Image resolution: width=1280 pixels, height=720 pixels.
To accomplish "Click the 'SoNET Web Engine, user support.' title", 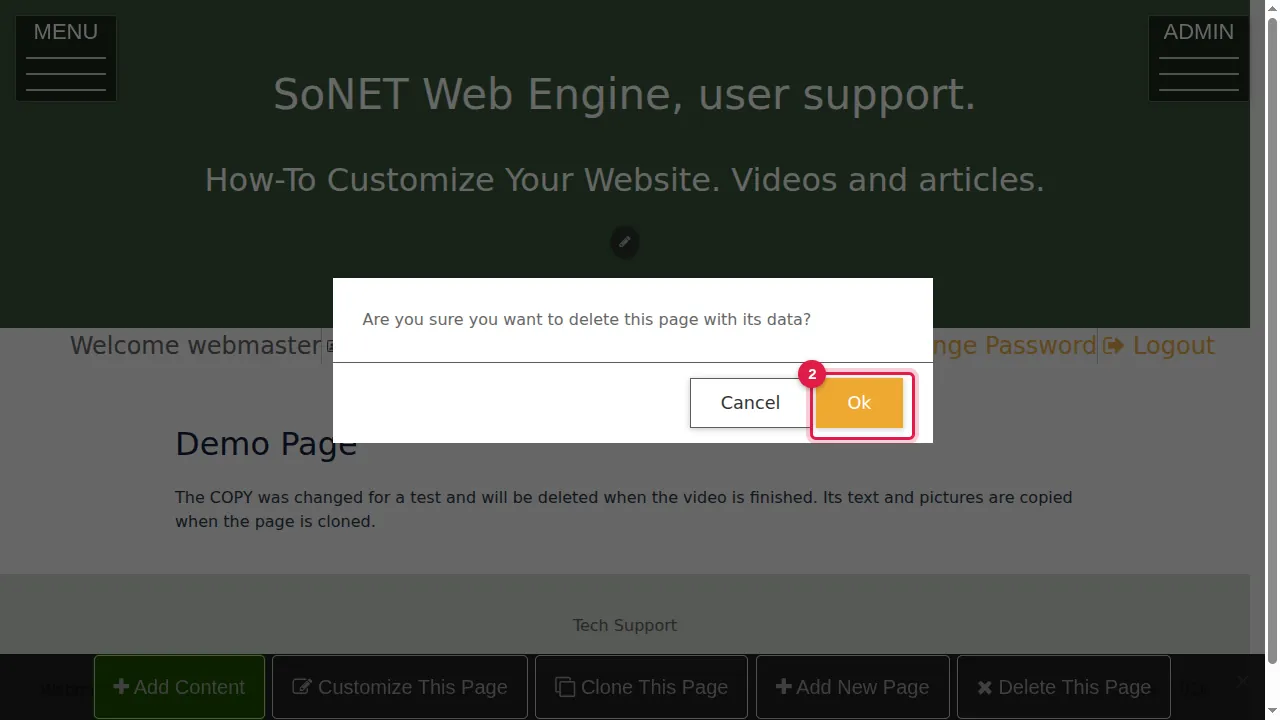I will [625, 94].
